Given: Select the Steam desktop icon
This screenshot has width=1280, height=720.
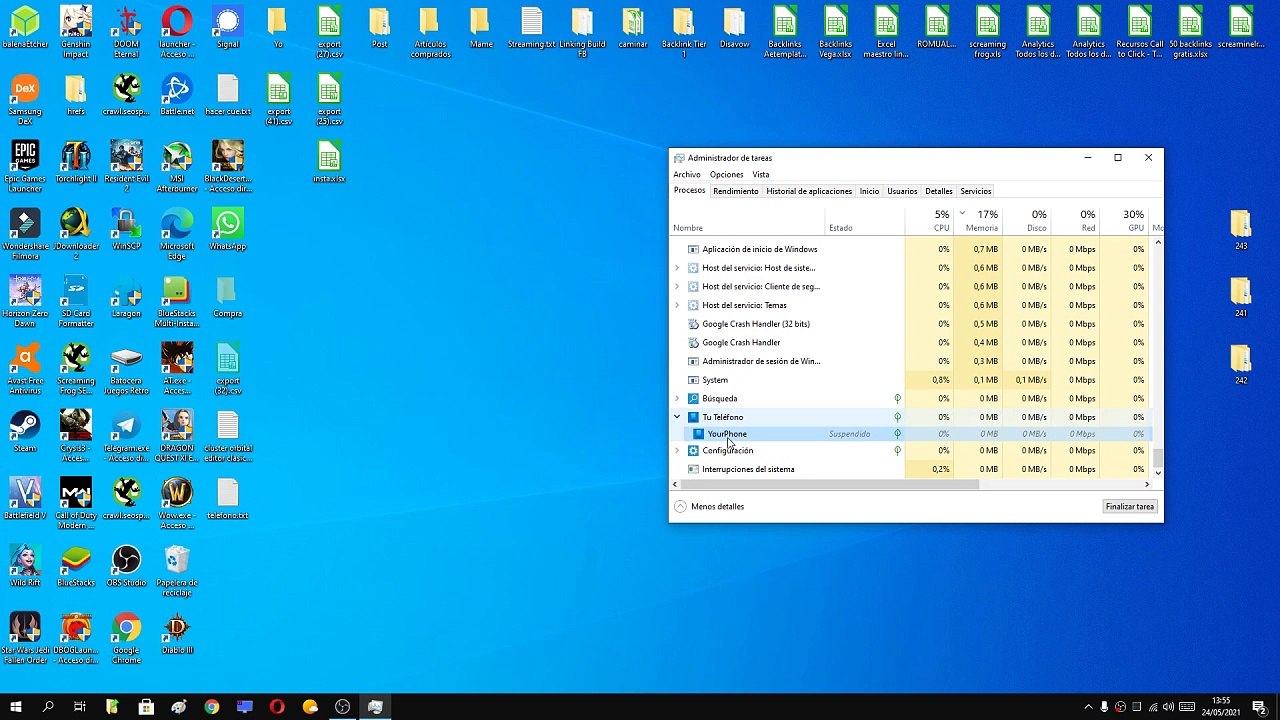Looking at the screenshot, I should pos(25,432).
